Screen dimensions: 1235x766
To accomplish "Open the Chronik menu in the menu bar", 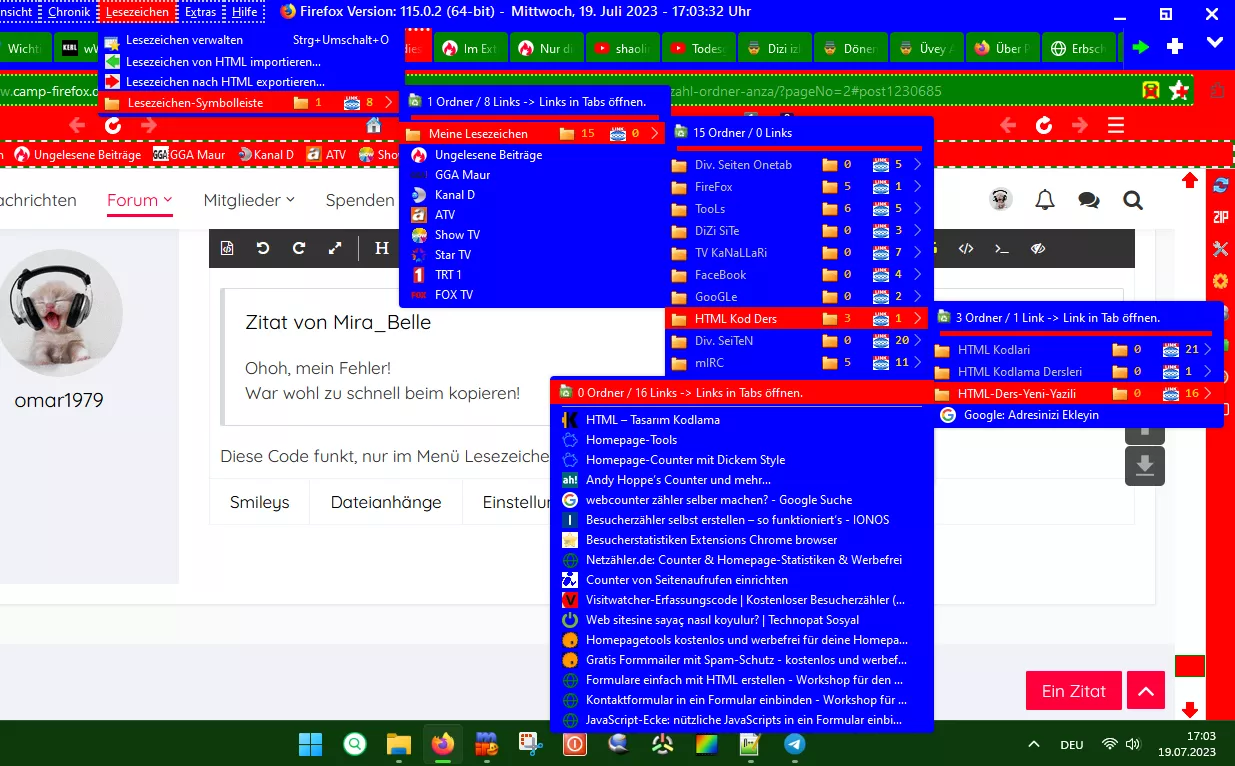I will coord(69,12).
